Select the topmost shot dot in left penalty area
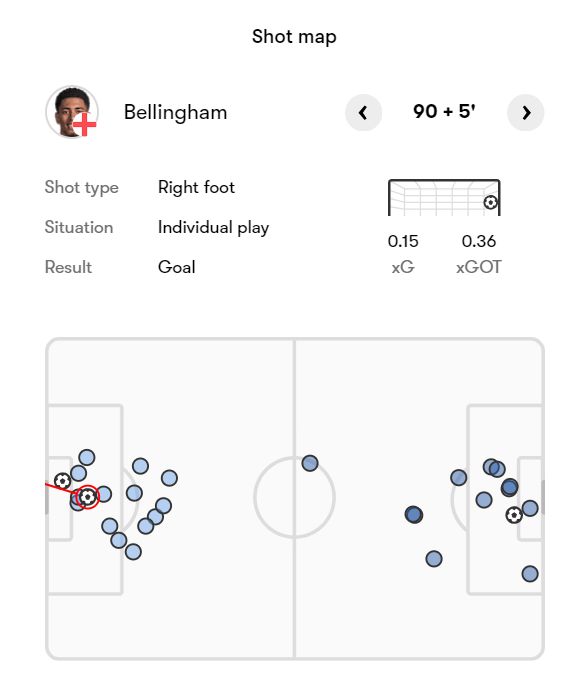 tap(87, 458)
